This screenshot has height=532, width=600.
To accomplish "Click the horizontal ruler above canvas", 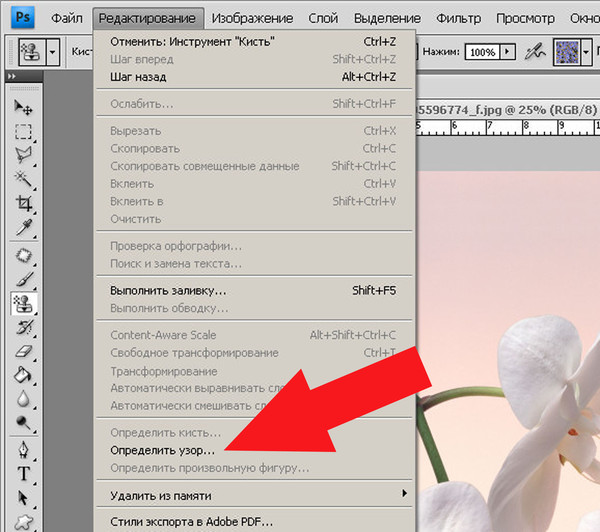I will (x=508, y=127).
